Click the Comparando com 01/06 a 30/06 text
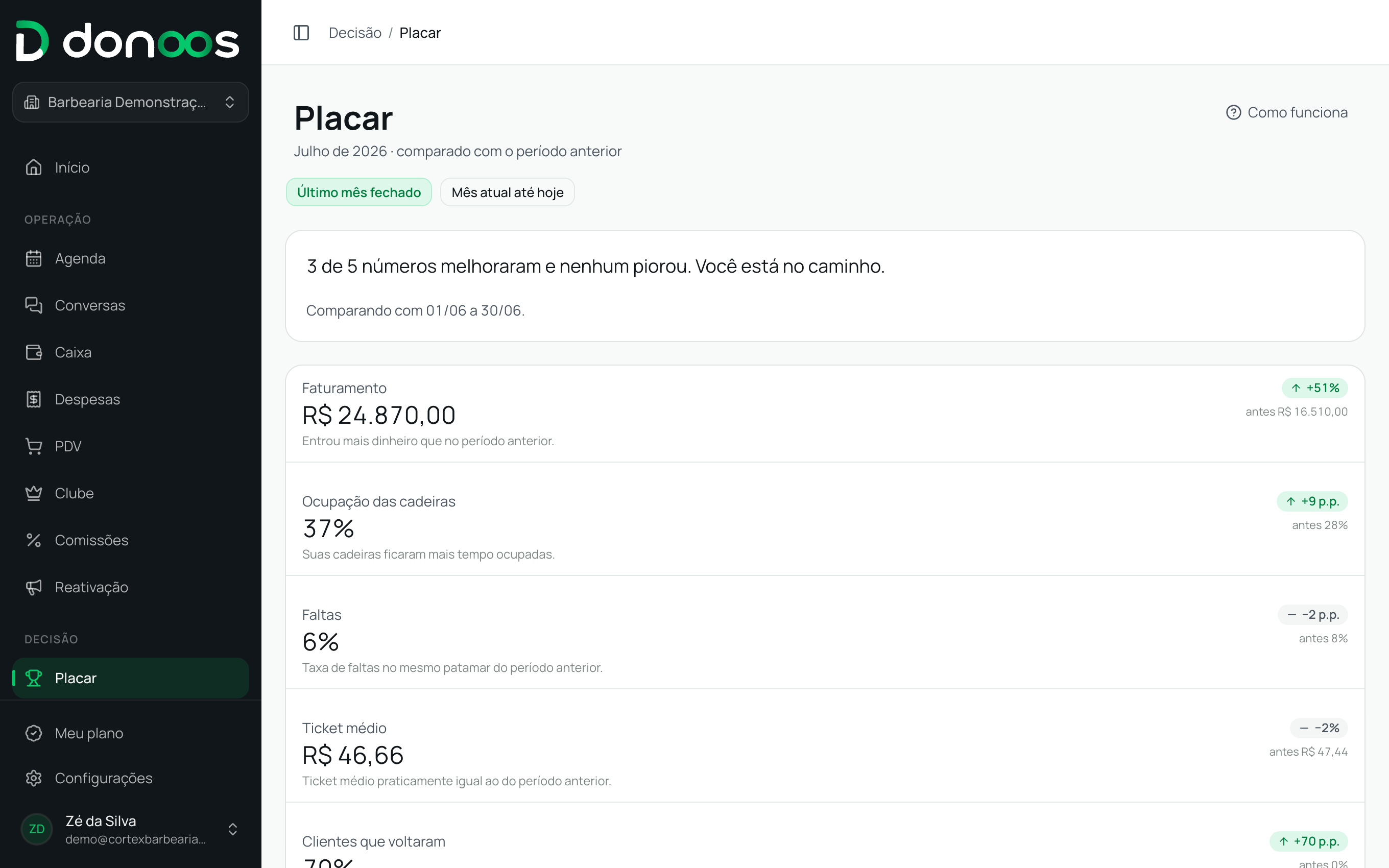The width and height of the screenshot is (1389, 868). coord(415,310)
